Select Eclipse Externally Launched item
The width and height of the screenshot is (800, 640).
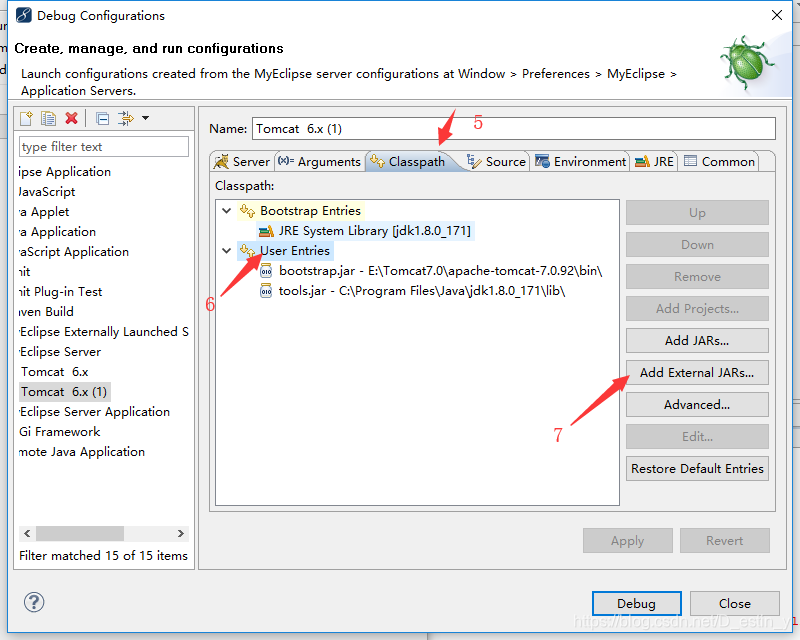(x=104, y=332)
